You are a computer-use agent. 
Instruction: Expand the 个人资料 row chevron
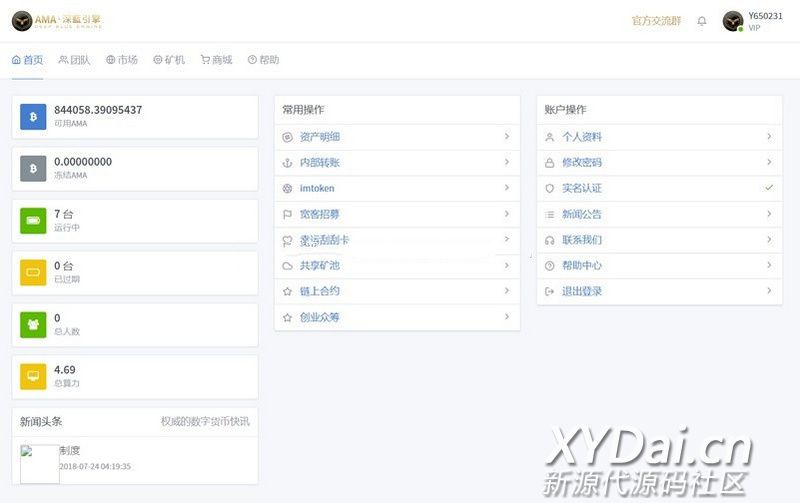pyautogui.click(x=768, y=136)
